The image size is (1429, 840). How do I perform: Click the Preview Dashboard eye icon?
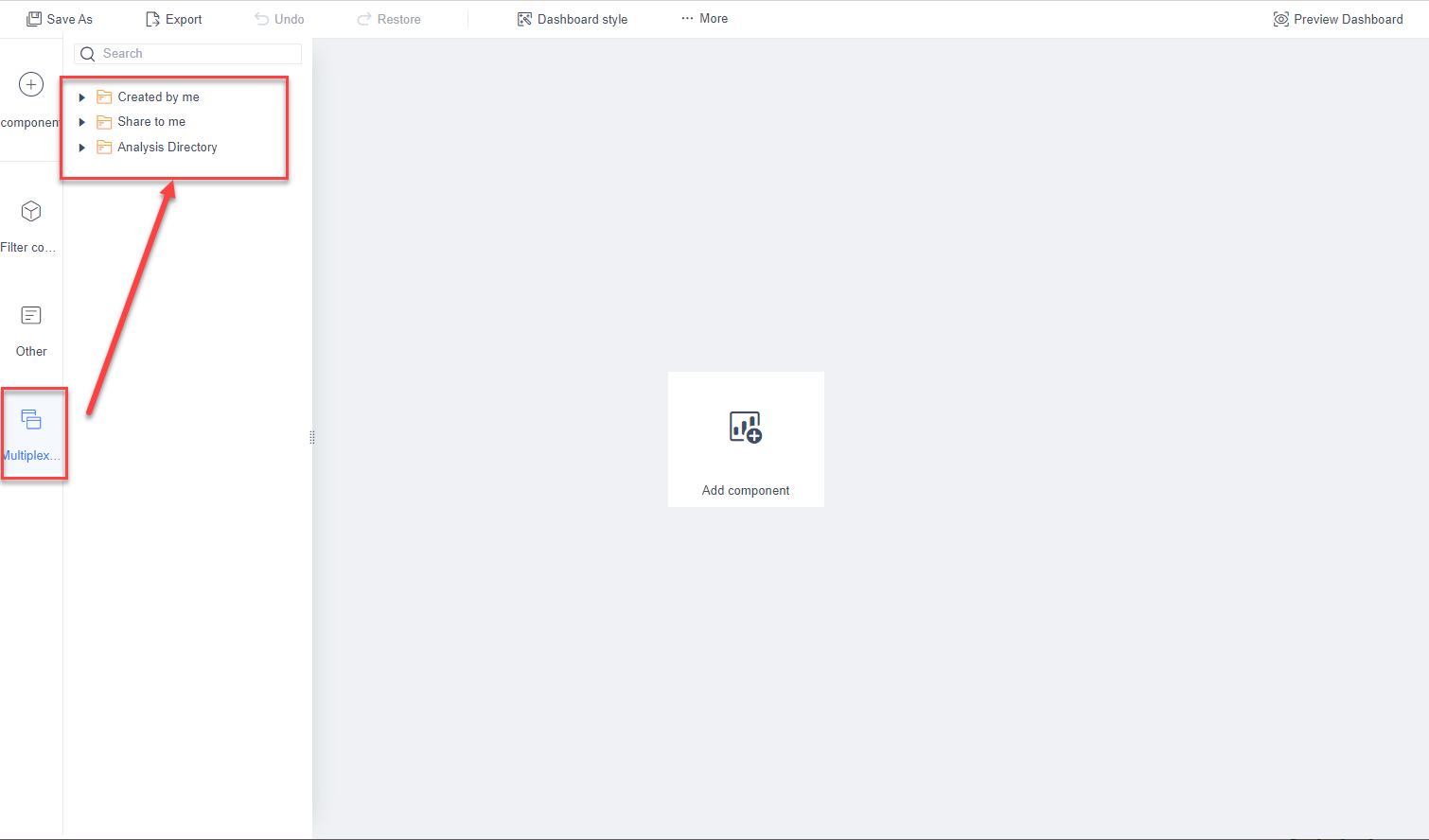[1281, 19]
